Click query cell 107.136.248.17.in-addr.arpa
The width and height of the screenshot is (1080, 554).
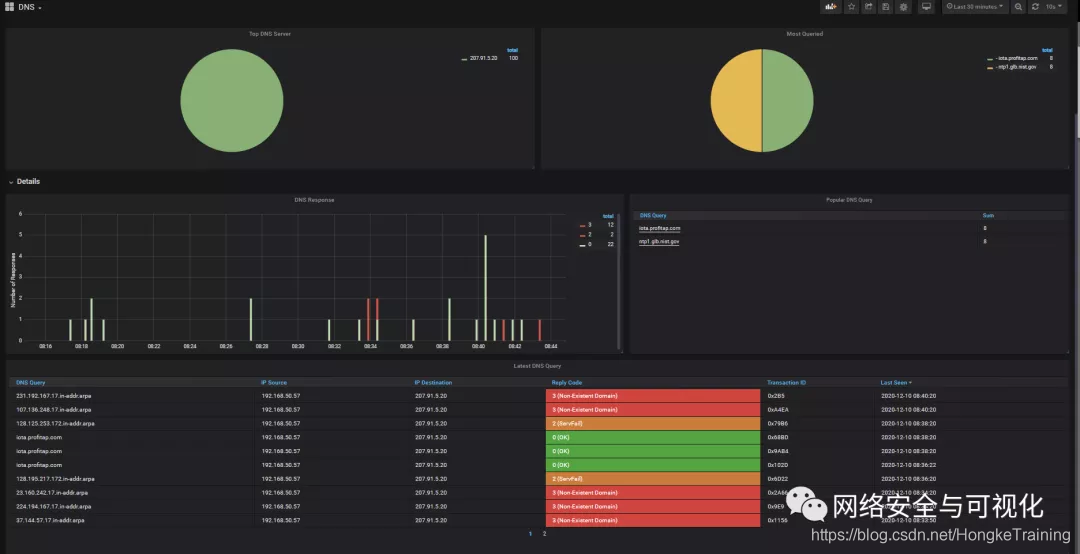54,410
